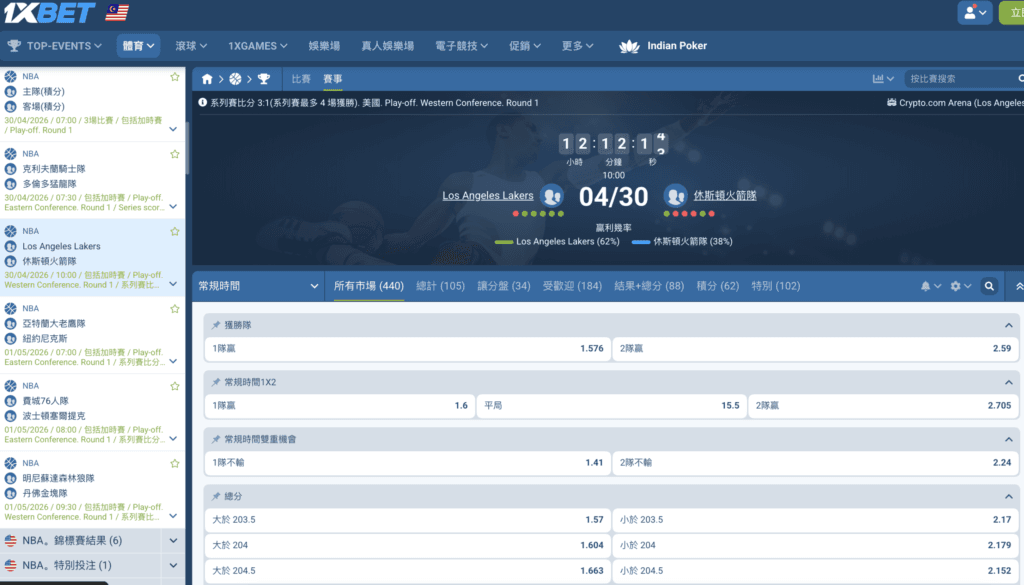Collapse all markets with double chevron
The width and height of the screenshot is (1024, 585).
[1019, 286]
